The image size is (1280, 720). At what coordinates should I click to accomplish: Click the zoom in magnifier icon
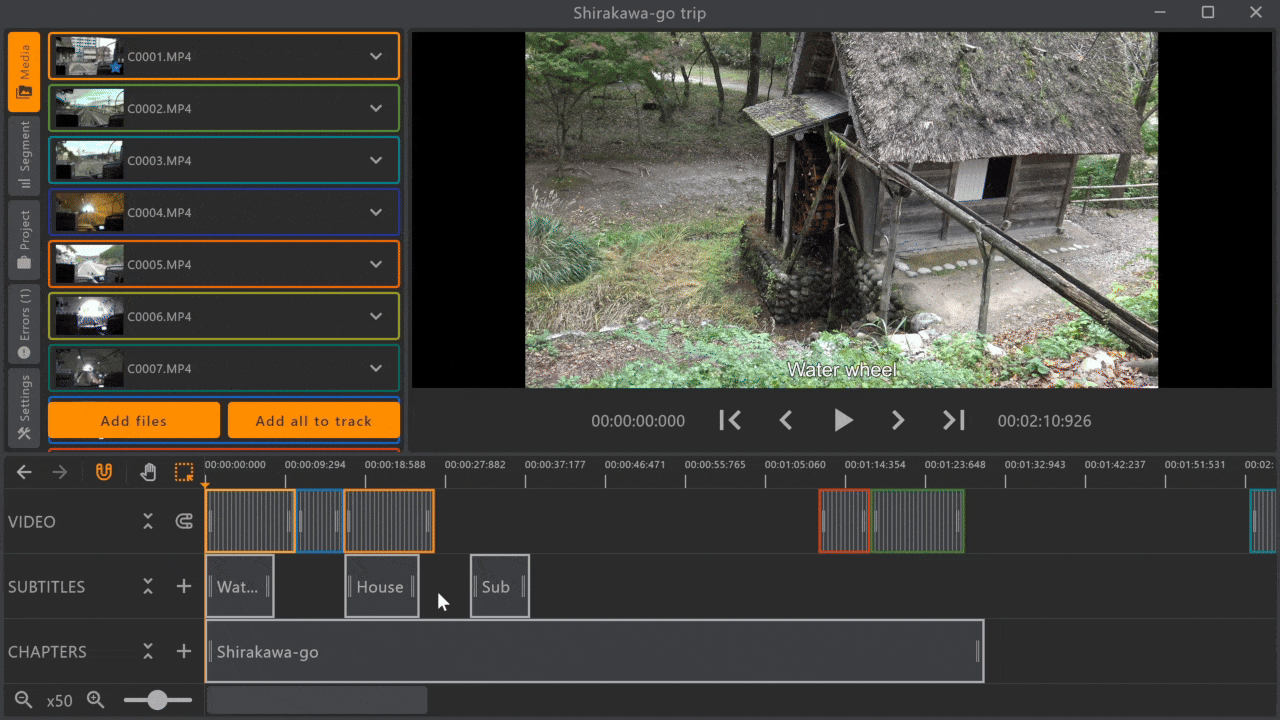tap(96, 700)
